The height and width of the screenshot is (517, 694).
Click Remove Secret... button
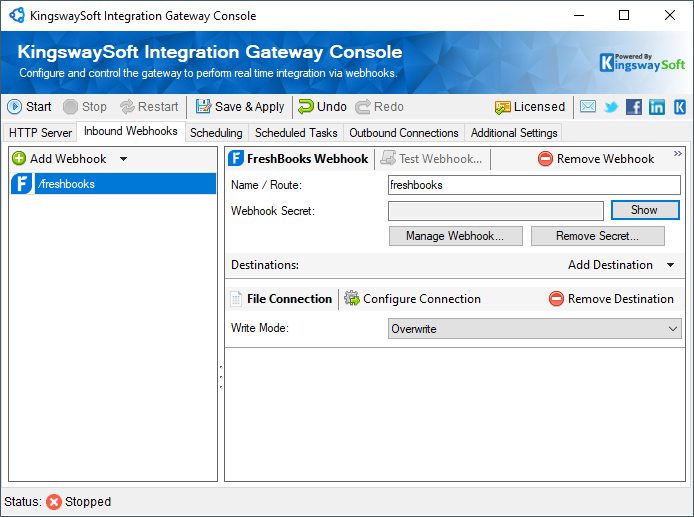click(x=598, y=236)
